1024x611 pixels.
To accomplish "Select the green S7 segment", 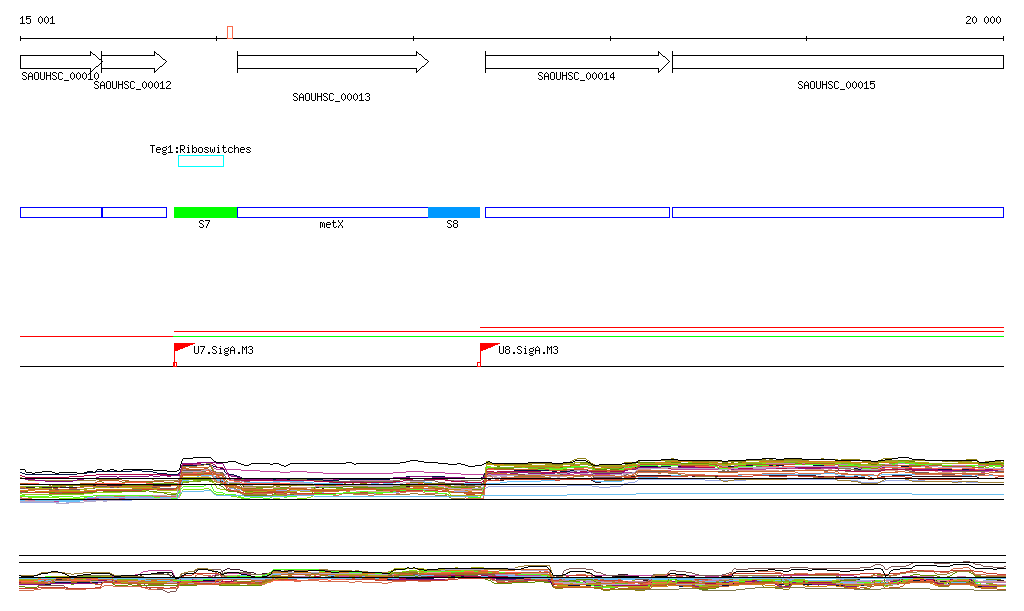I will (x=205, y=212).
